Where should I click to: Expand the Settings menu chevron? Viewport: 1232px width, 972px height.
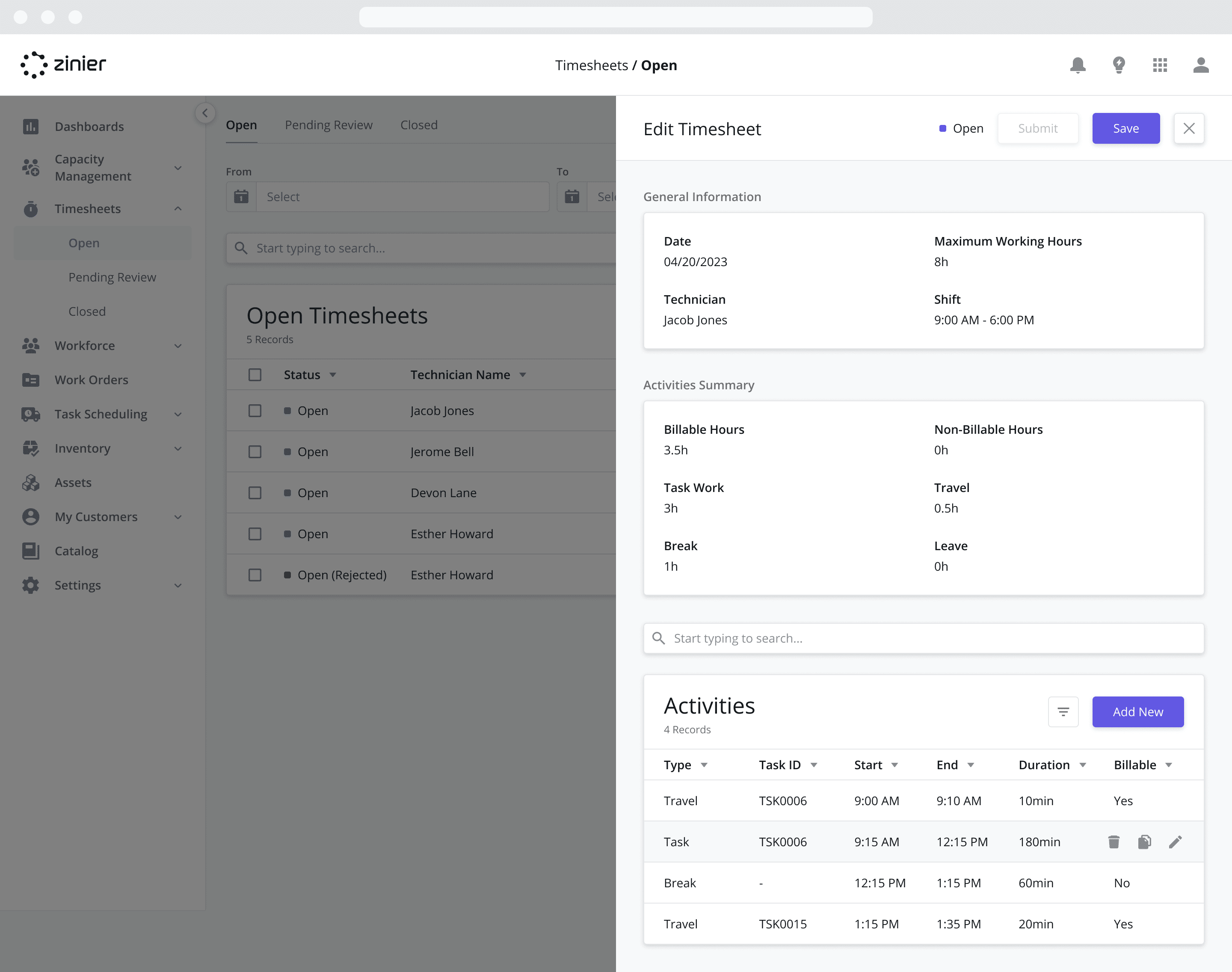point(178,585)
